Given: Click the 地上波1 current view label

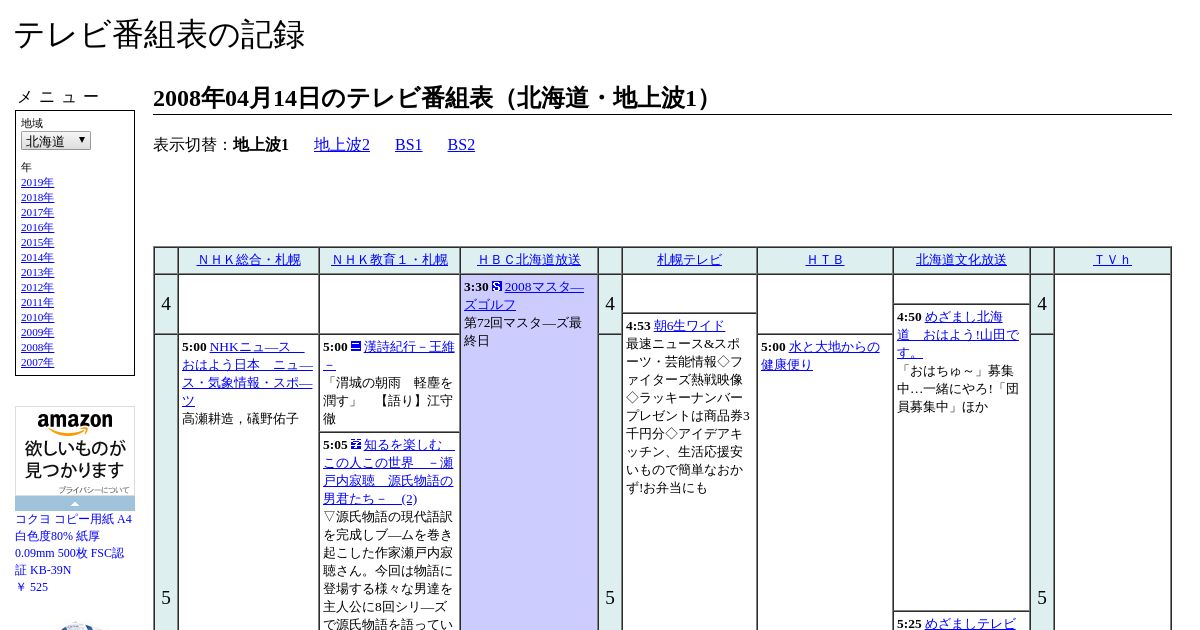Looking at the screenshot, I should pyautogui.click(x=261, y=145).
